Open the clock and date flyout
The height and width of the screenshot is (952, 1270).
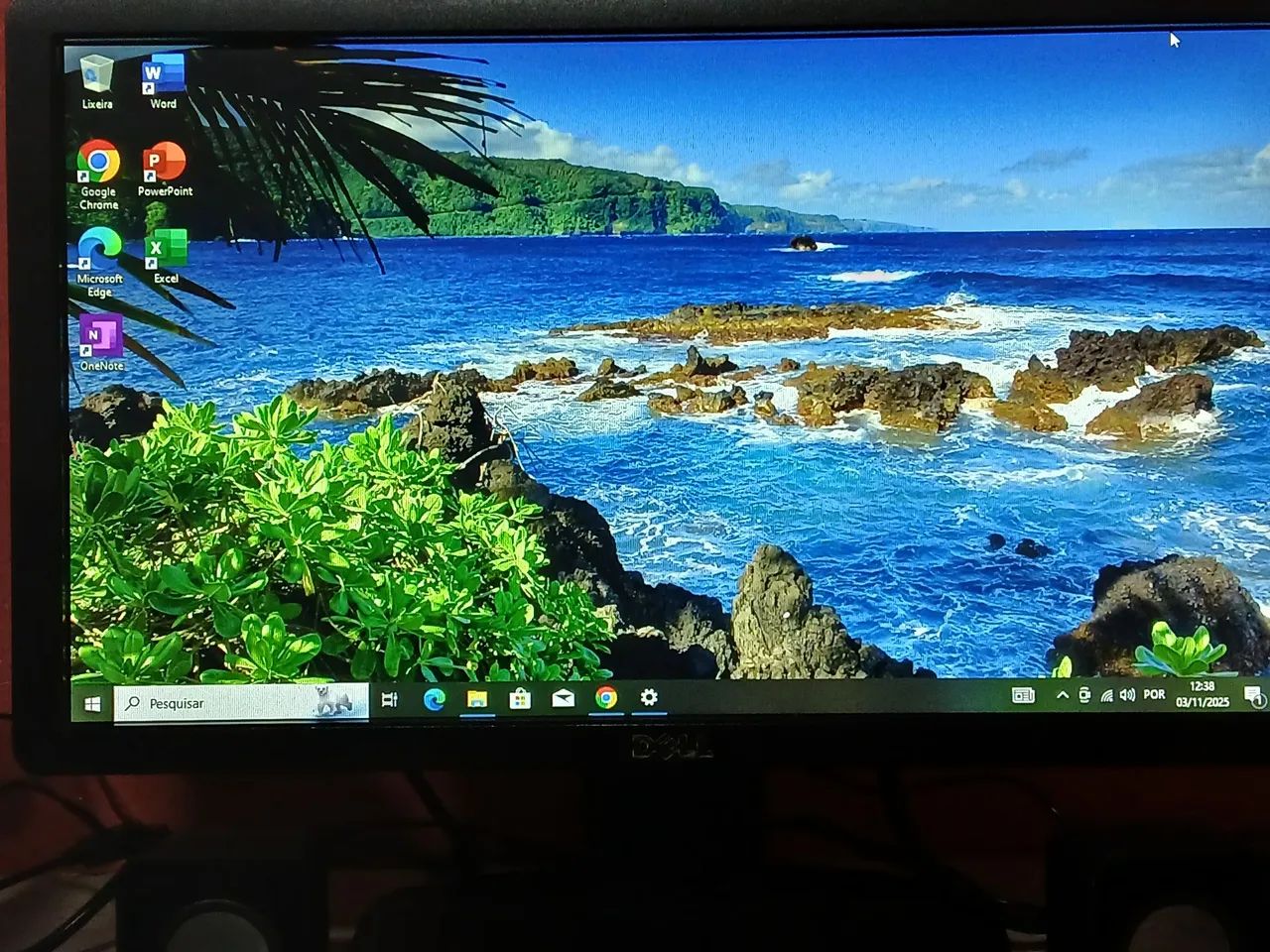coord(1202,693)
